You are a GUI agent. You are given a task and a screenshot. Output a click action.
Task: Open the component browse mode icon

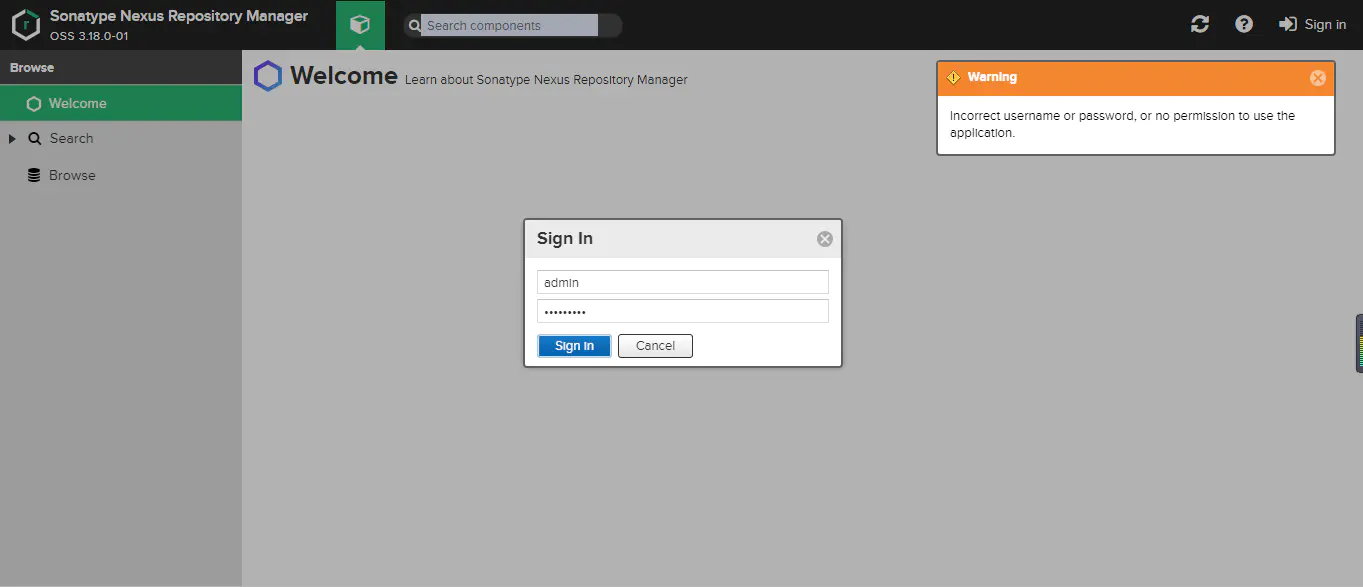pyautogui.click(x=360, y=24)
